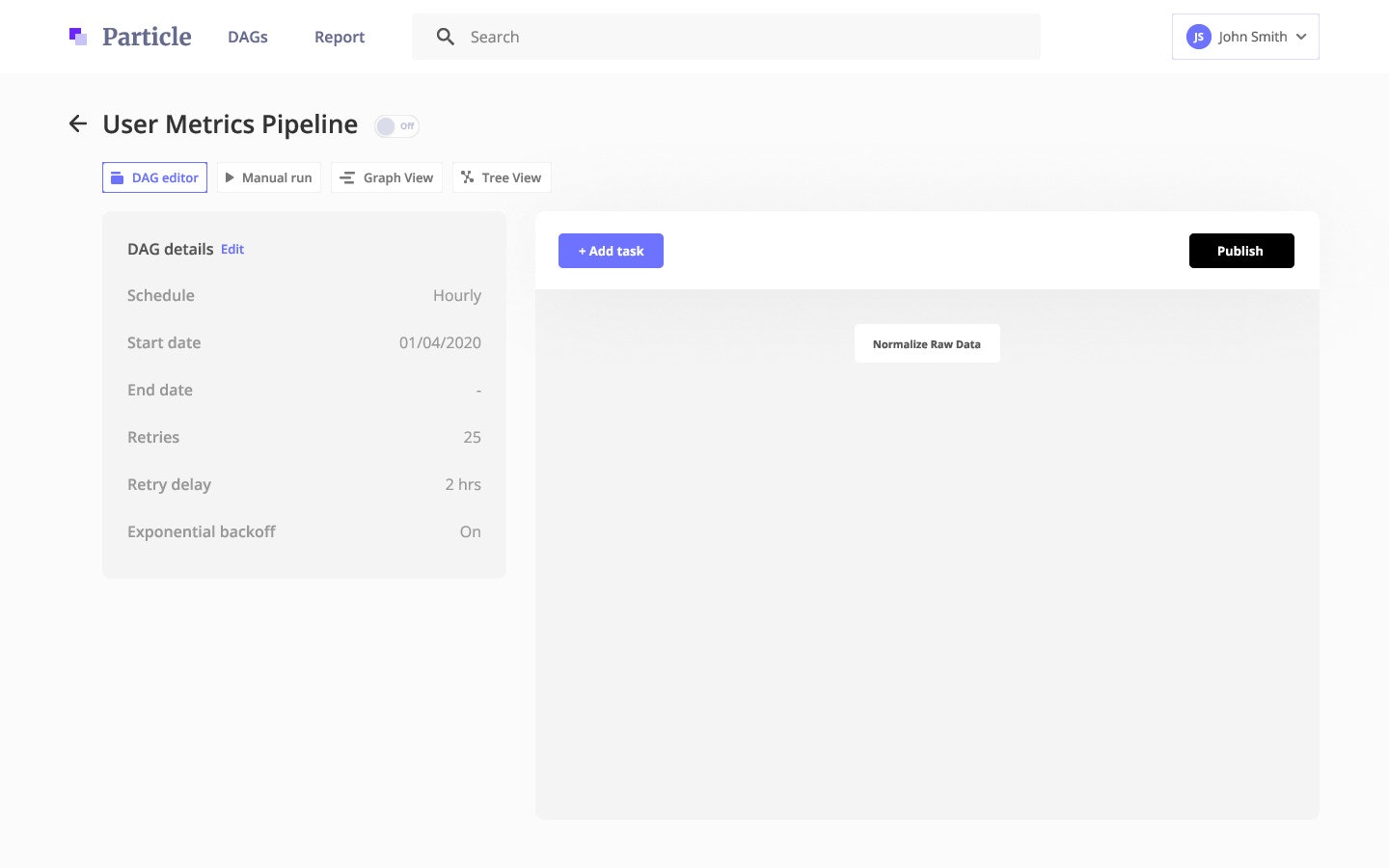The width and height of the screenshot is (1389, 868).
Task: Click the JS avatar circle
Action: coord(1198,37)
